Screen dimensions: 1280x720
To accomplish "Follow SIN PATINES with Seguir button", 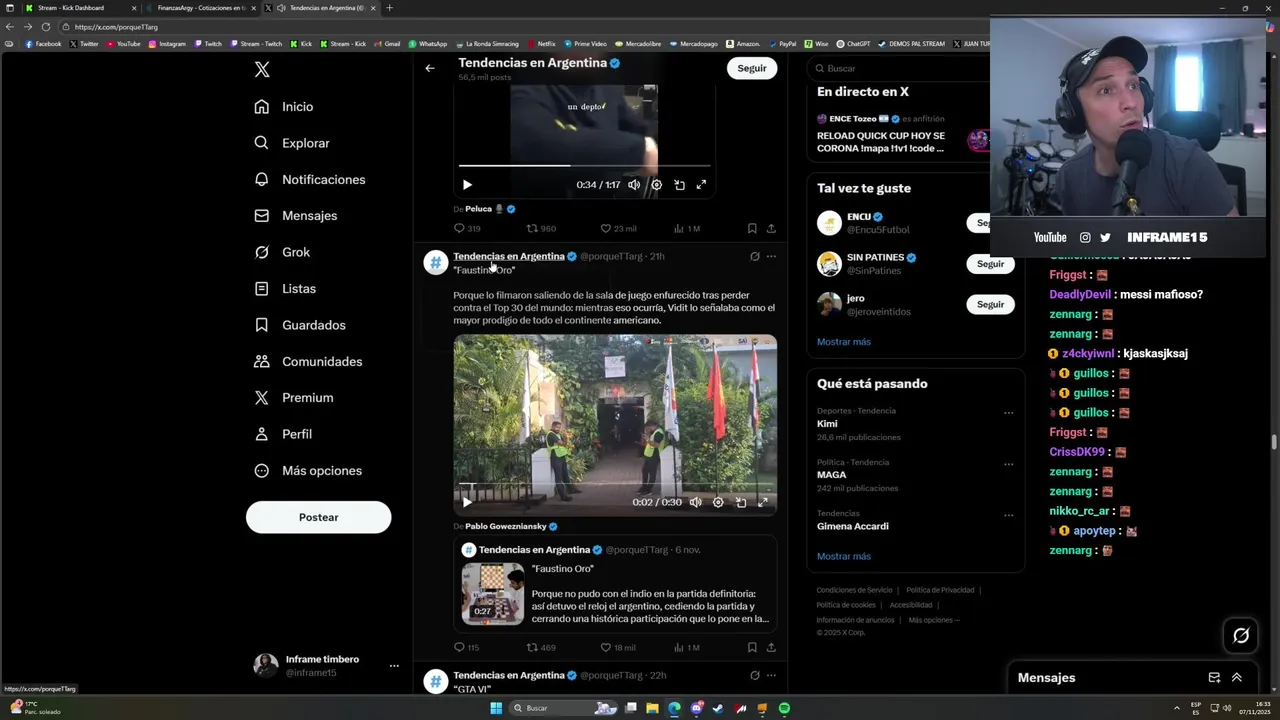I will pyautogui.click(x=990, y=264).
